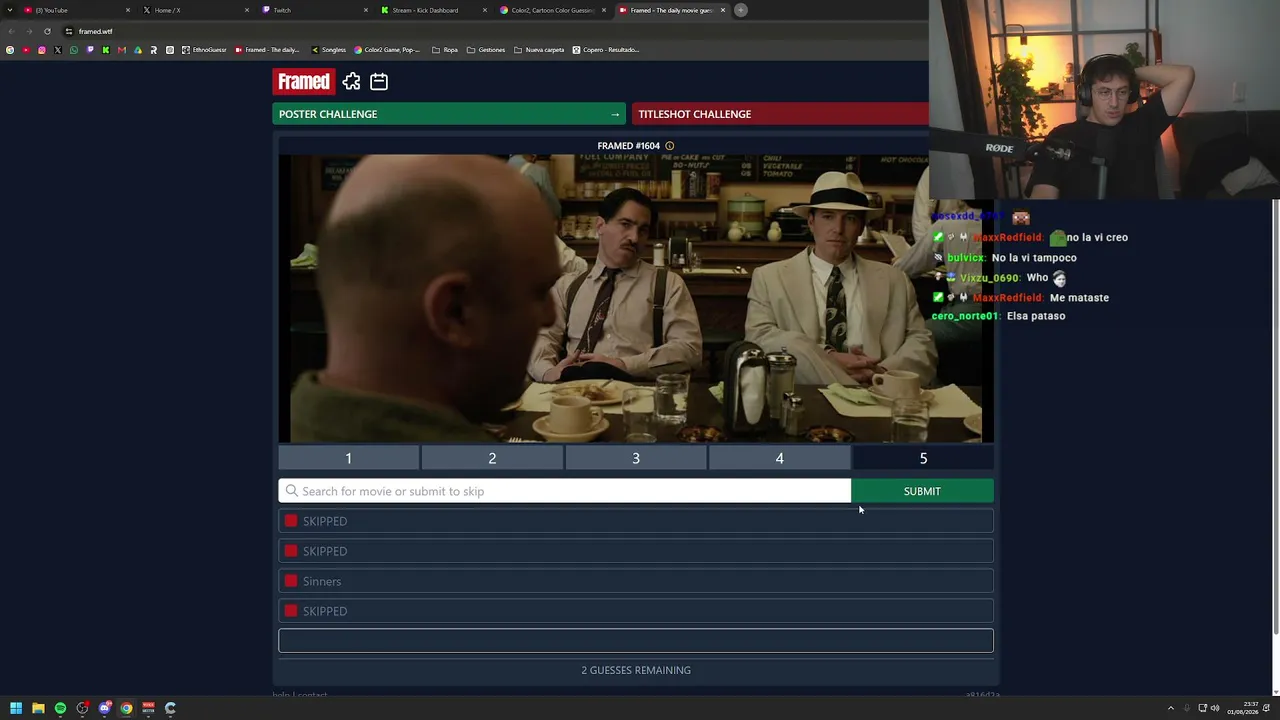Open the Kick bookmark icon

(106, 50)
